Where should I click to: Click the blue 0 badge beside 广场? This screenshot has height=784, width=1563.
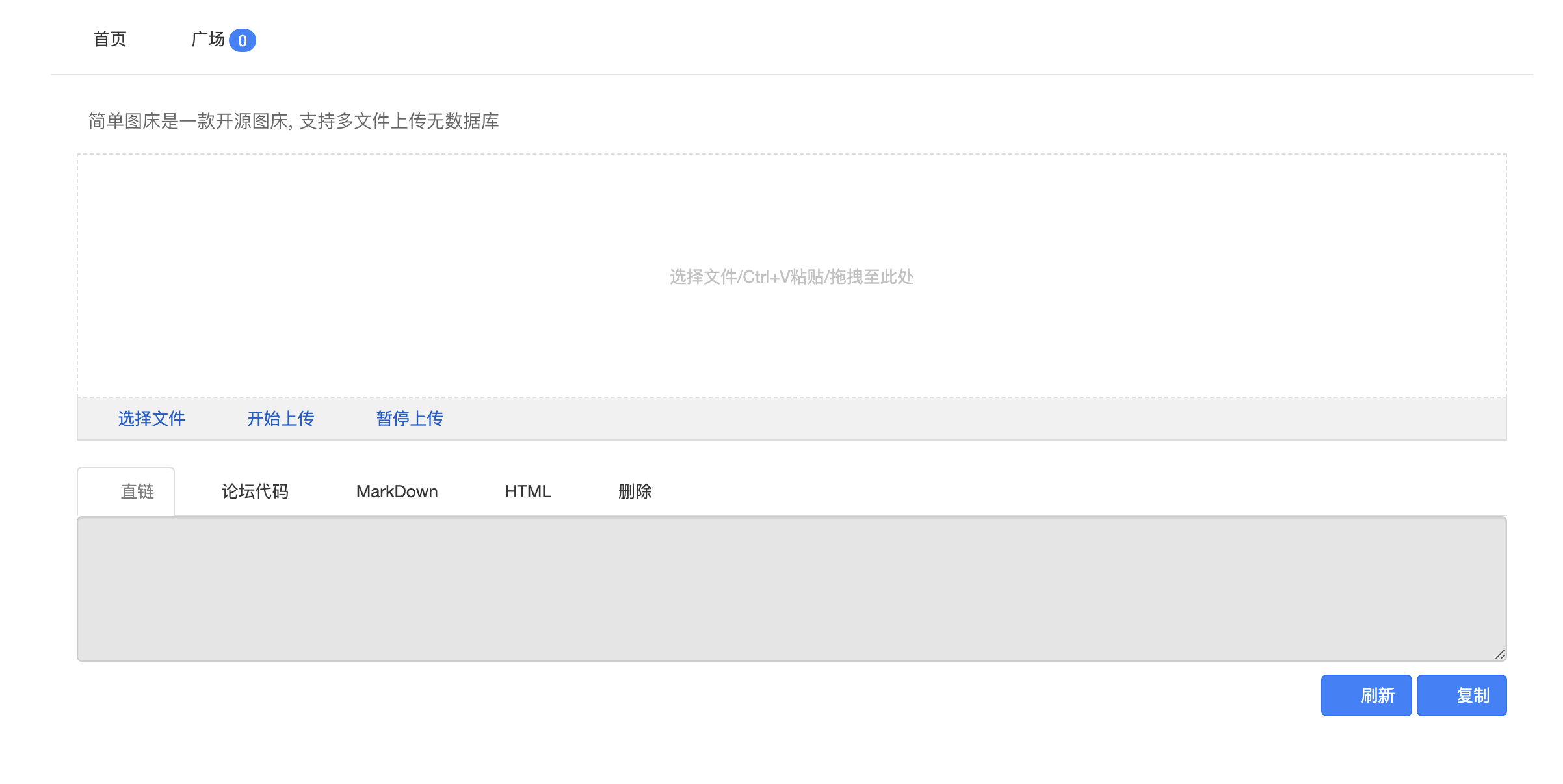click(x=243, y=40)
